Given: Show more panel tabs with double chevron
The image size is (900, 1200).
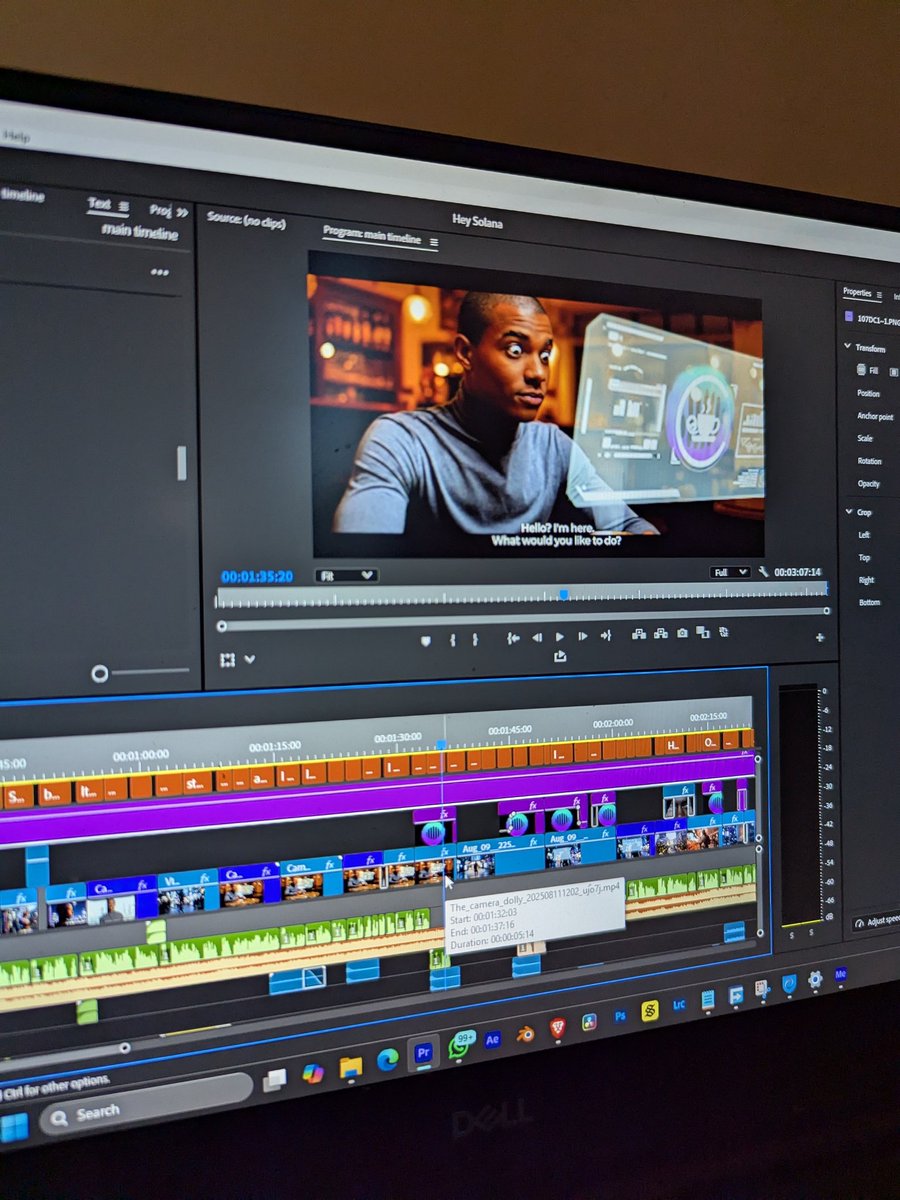Looking at the screenshot, I should tap(182, 212).
